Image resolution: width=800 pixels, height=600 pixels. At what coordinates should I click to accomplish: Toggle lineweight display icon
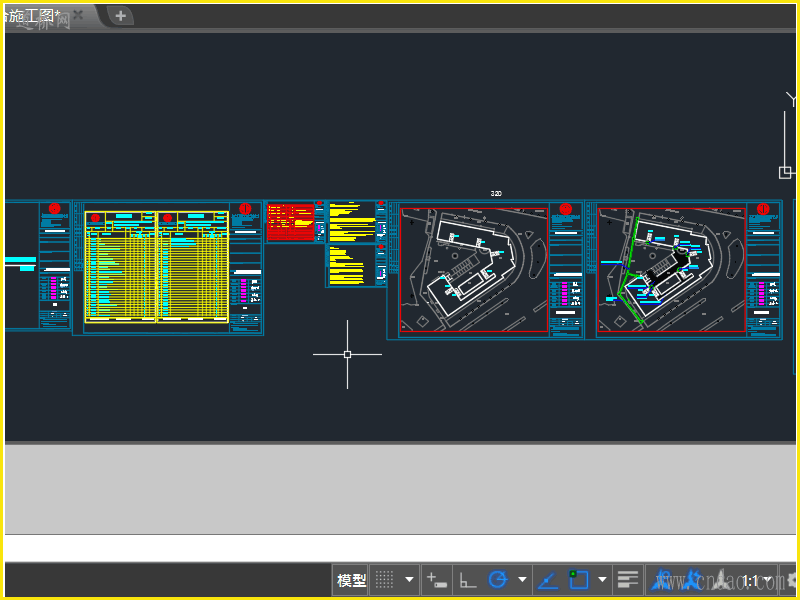(x=628, y=580)
